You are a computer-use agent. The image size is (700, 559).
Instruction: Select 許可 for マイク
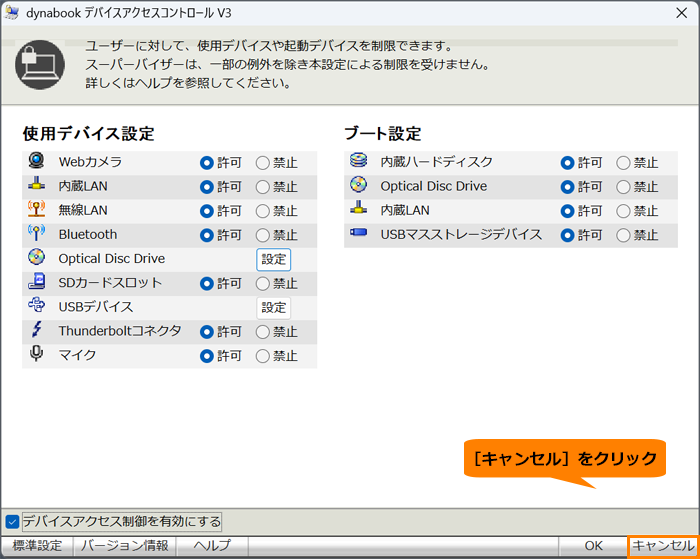[207, 356]
